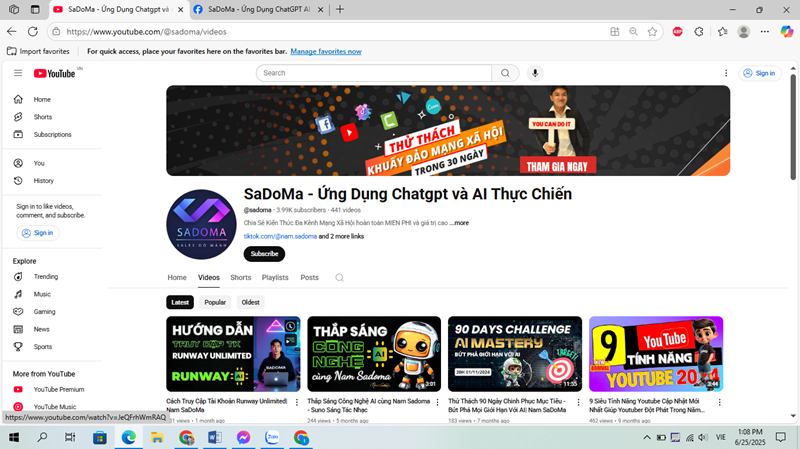Open 9 Tính Năng YouTube thumbnail
The width and height of the screenshot is (800, 449).
pyautogui.click(x=656, y=354)
